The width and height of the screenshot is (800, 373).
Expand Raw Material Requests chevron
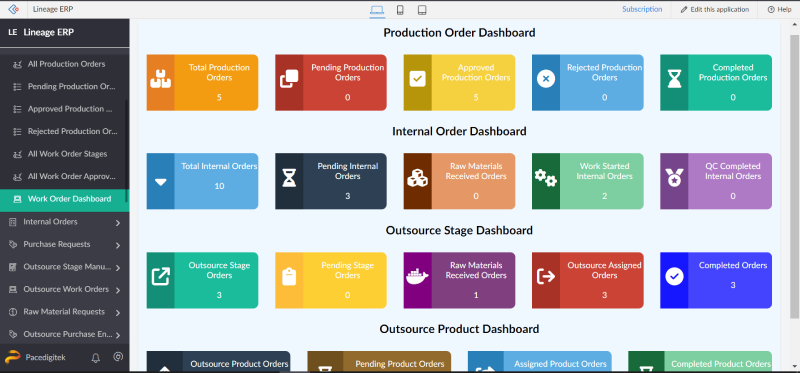[x=118, y=312]
